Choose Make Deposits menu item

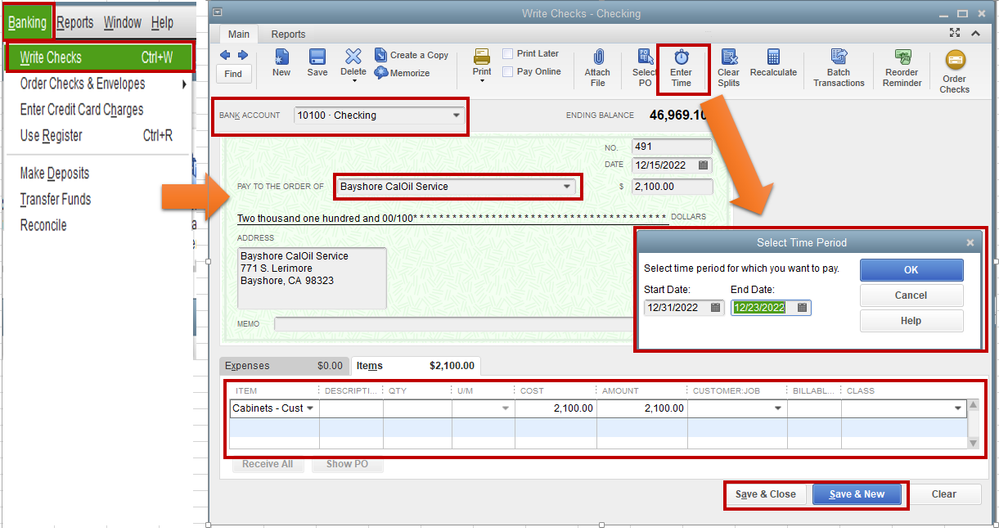click(55, 173)
